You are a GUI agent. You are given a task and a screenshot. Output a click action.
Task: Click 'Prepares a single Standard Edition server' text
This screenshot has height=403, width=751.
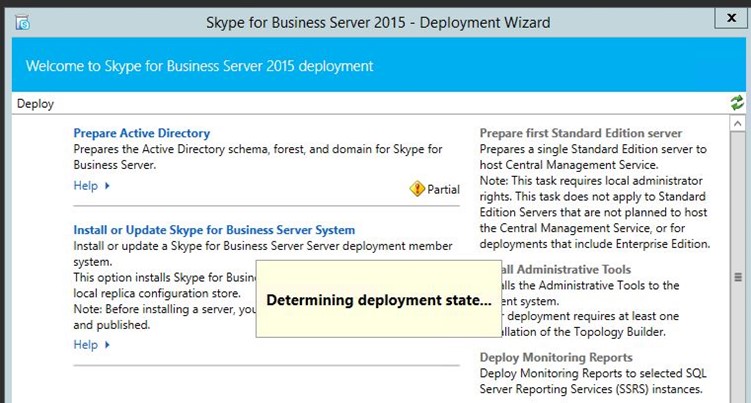593,157
